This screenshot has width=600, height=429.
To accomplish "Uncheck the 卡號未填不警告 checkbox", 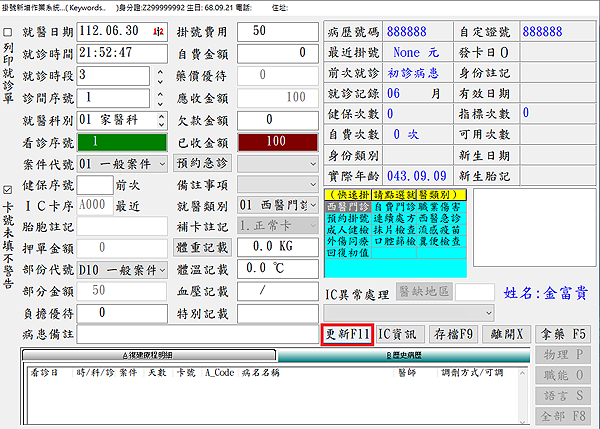I will click(9, 188).
